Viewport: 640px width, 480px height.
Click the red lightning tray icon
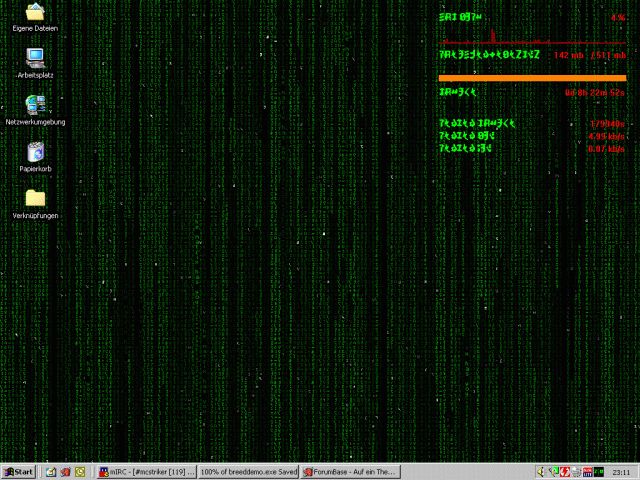(x=565, y=472)
